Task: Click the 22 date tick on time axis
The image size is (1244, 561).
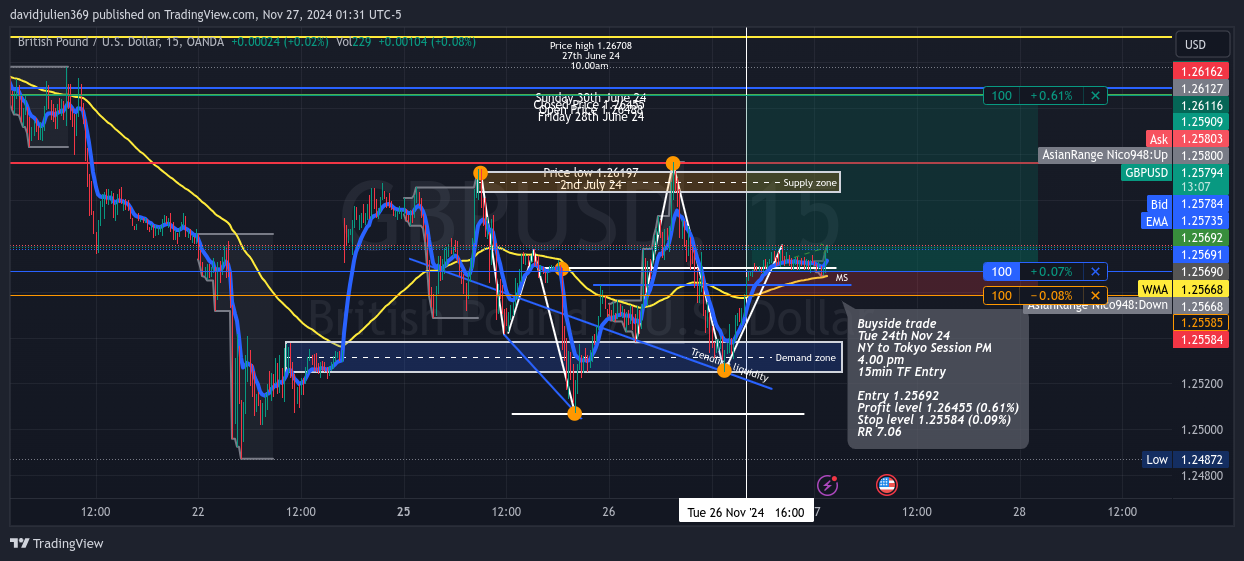Action: click(x=198, y=512)
